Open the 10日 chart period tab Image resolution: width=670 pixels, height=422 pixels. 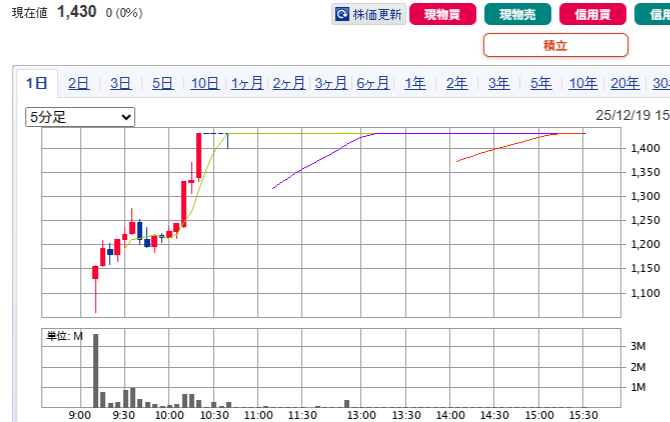[x=205, y=83]
